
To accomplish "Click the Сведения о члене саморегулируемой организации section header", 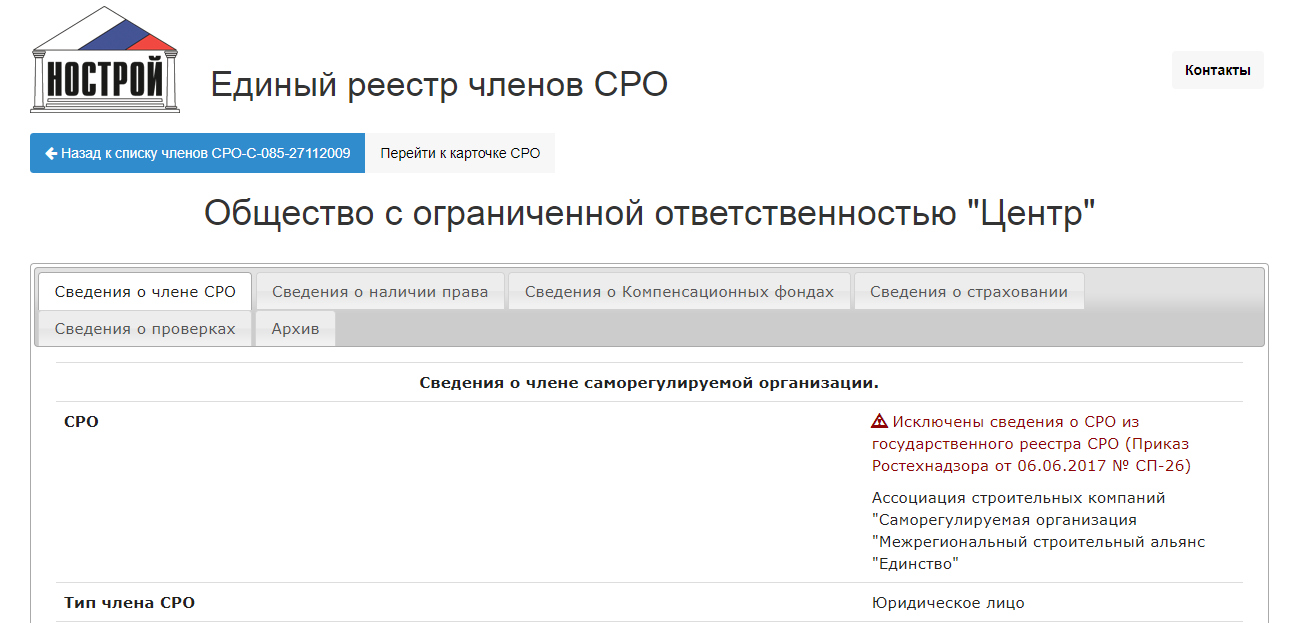I will point(648,383).
